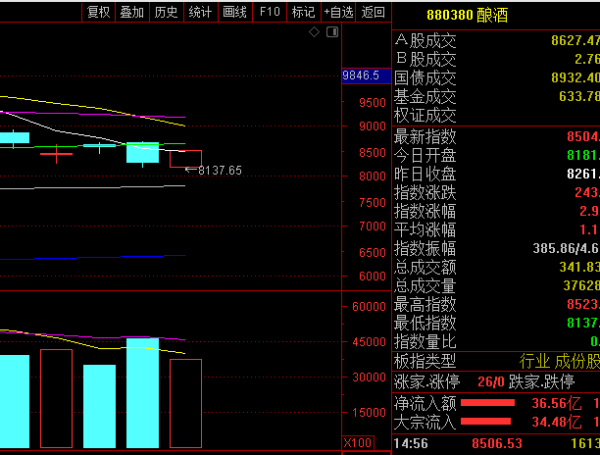Viewport: 600px width, 455px height.
Task: Open the 行业 sector link
Action: (535, 361)
